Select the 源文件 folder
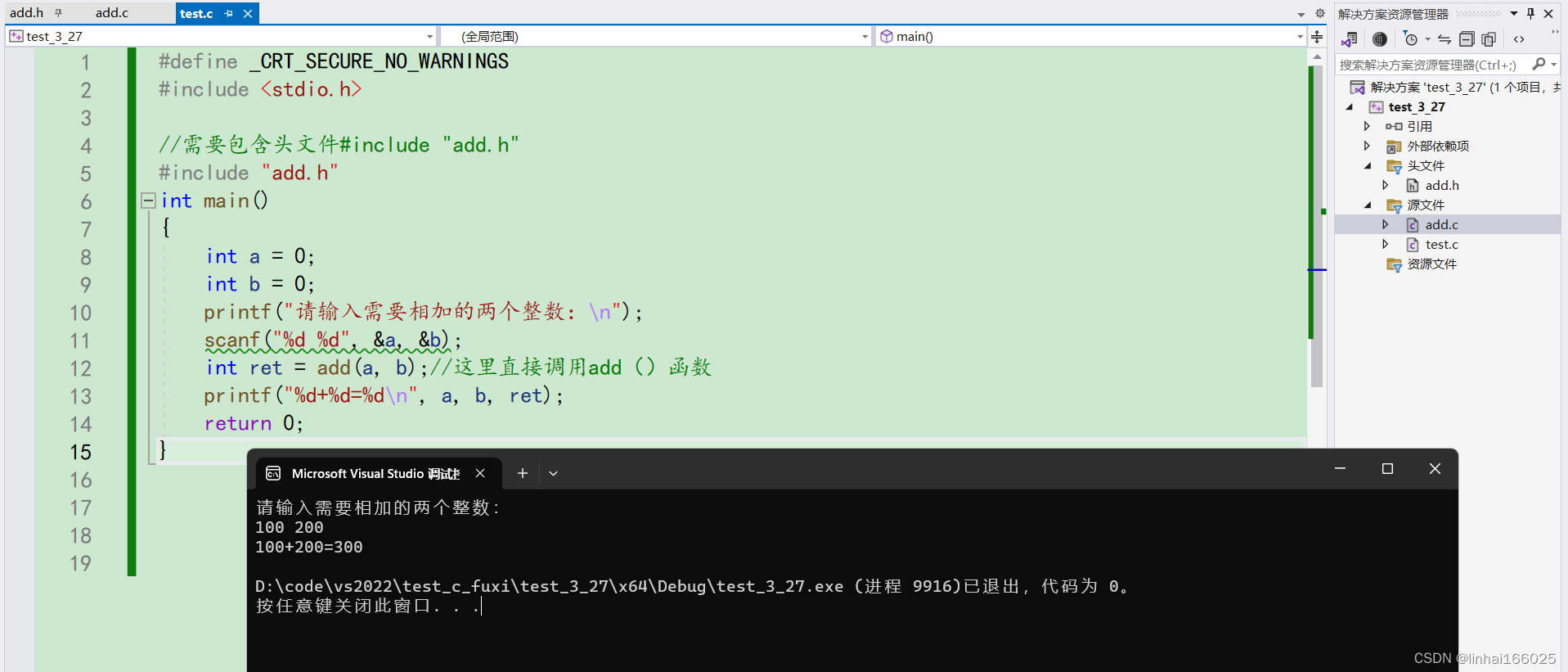1568x672 pixels. point(1426,205)
